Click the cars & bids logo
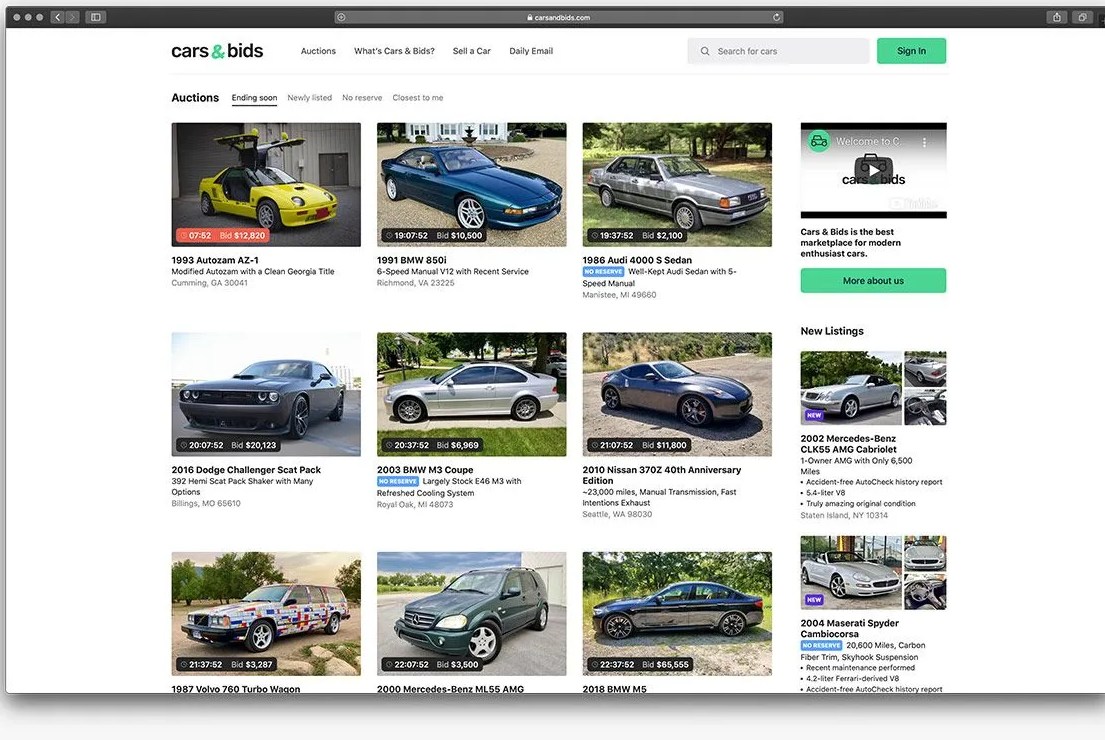The image size is (1105, 740). 217,51
